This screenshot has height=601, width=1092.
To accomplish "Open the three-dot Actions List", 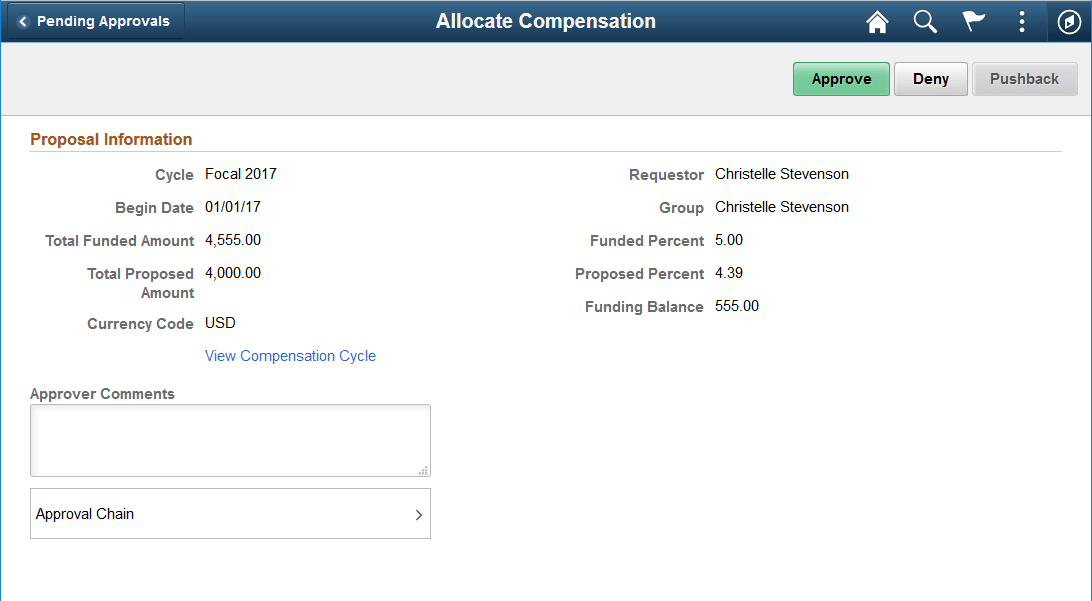I will pyautogui.click(x=1021, y=21).
